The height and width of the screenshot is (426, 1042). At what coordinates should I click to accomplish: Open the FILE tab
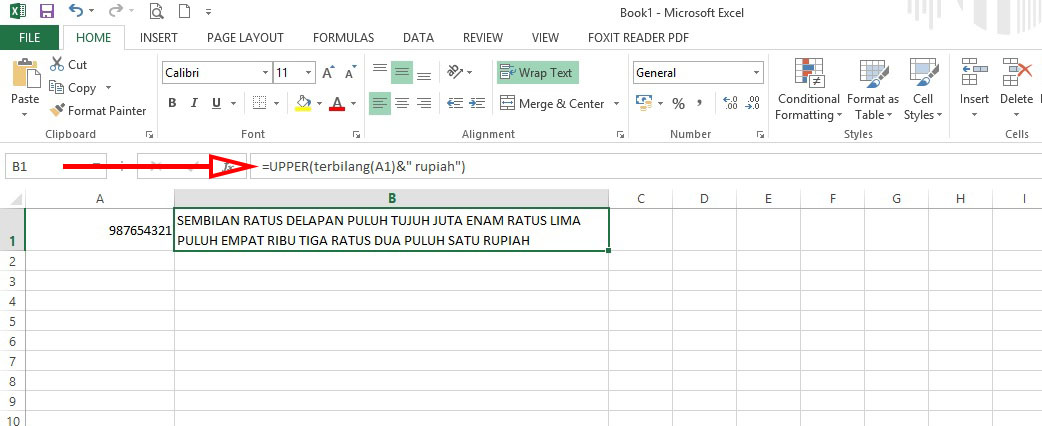click(29, 38)
